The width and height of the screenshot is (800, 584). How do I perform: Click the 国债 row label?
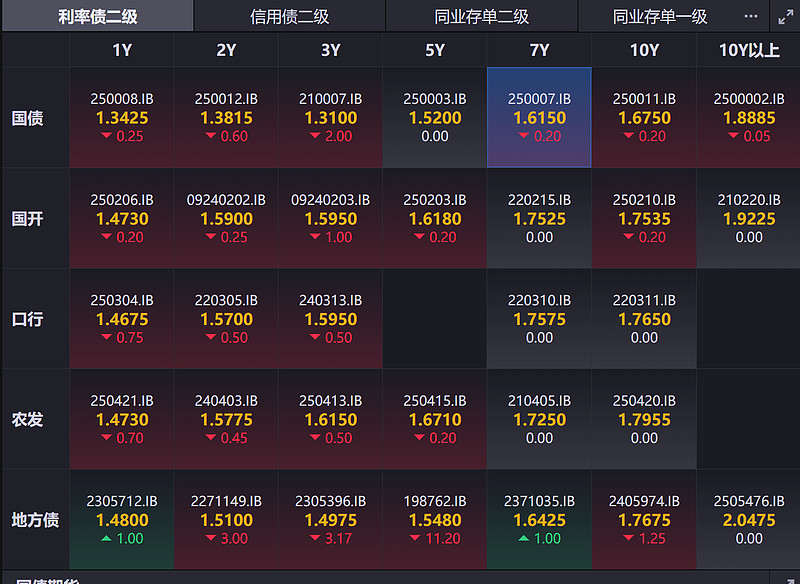pyautogui.click(x=33, y=118)
